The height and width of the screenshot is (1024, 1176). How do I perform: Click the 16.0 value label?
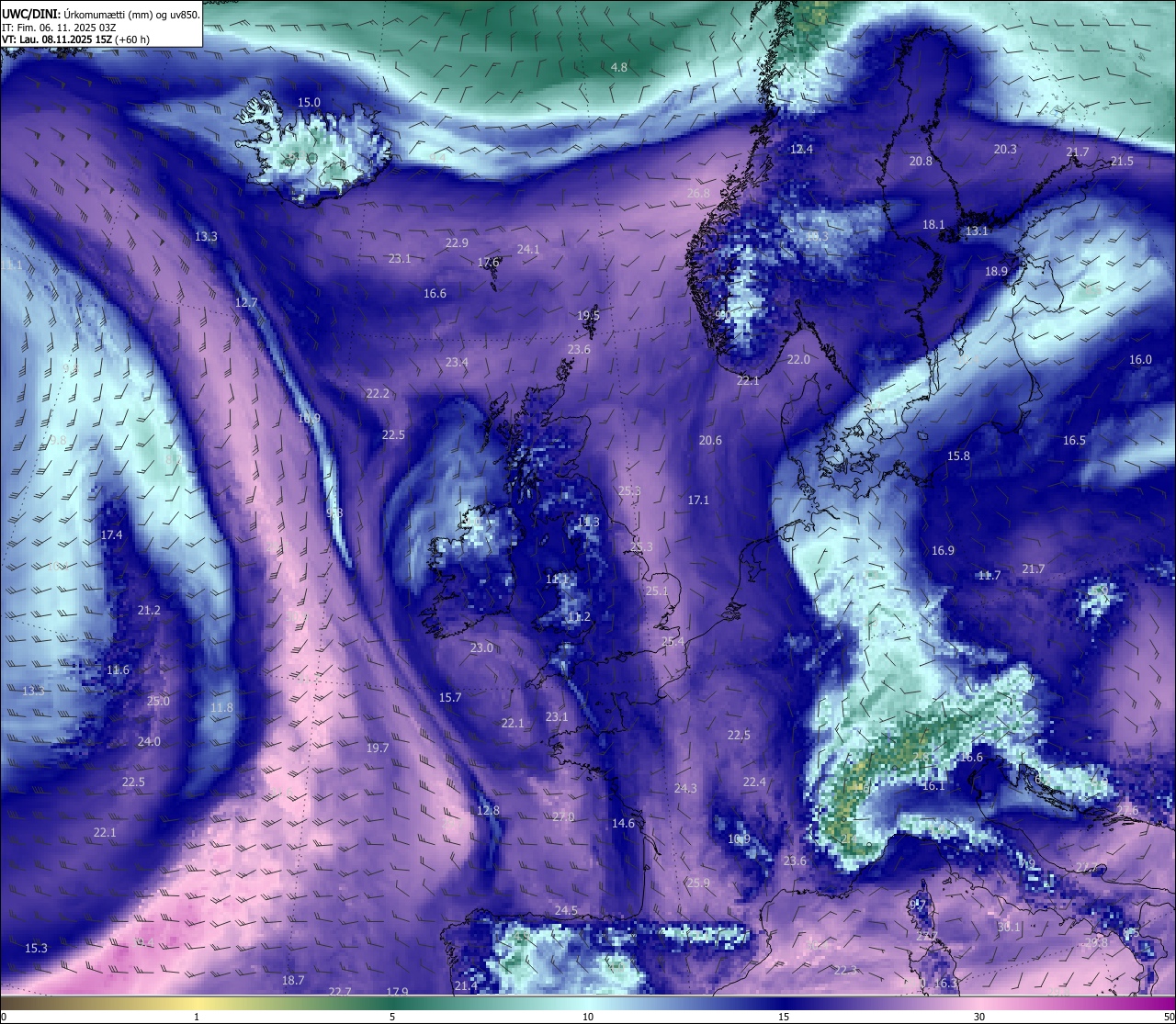click(1140, 359)
